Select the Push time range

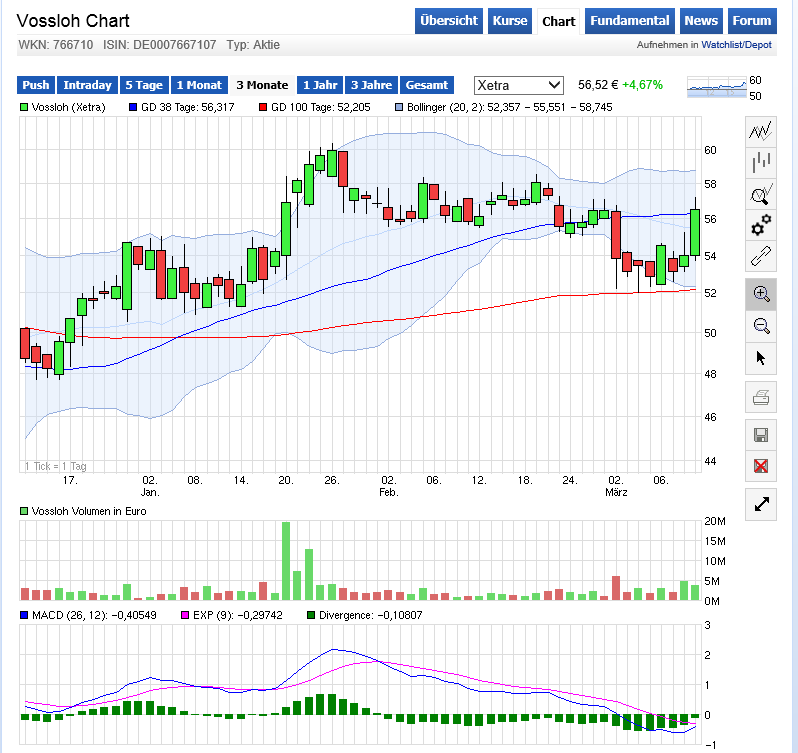(x=36, y=85)
